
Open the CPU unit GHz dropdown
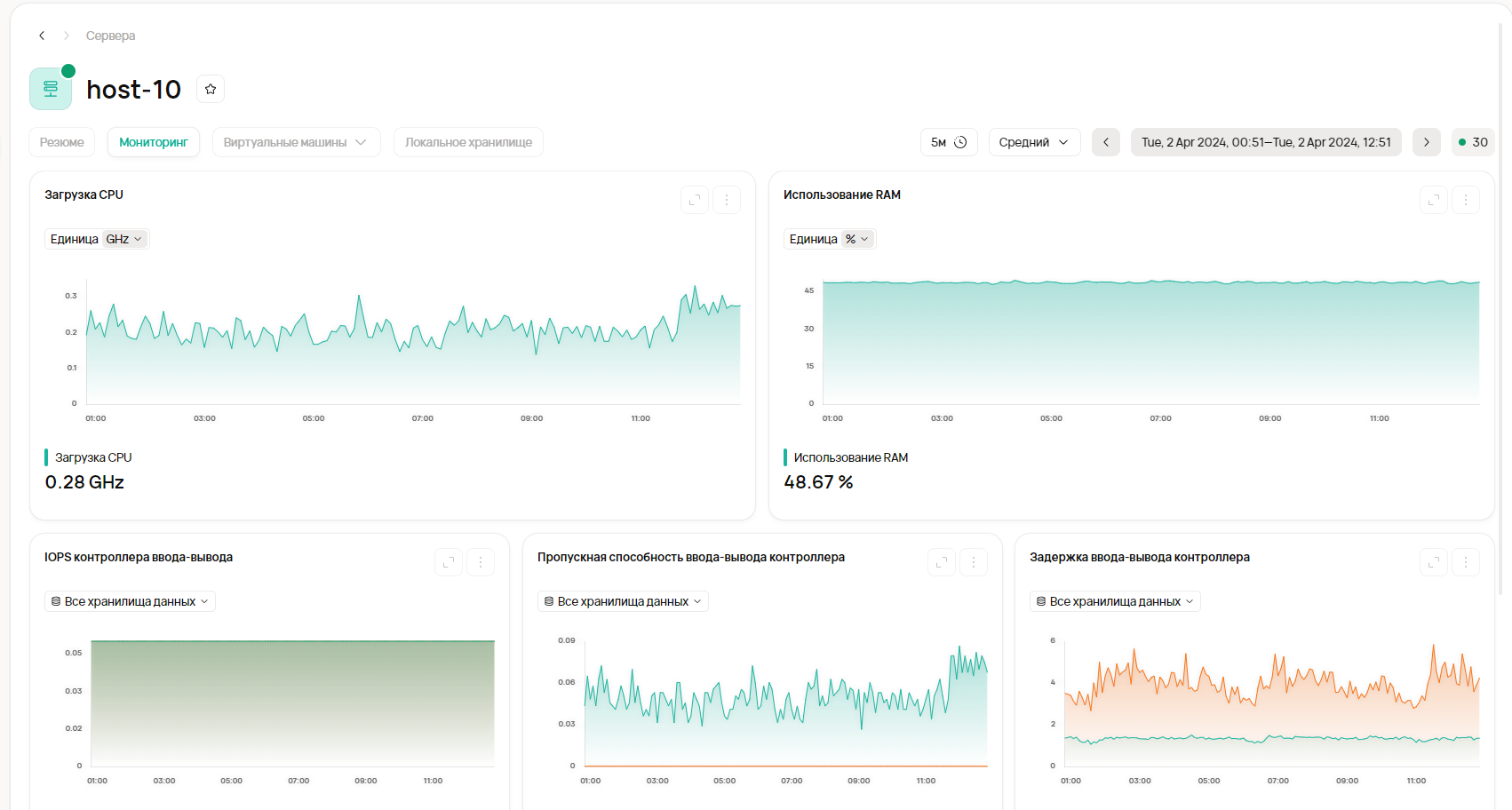click(x=123, y=239)
